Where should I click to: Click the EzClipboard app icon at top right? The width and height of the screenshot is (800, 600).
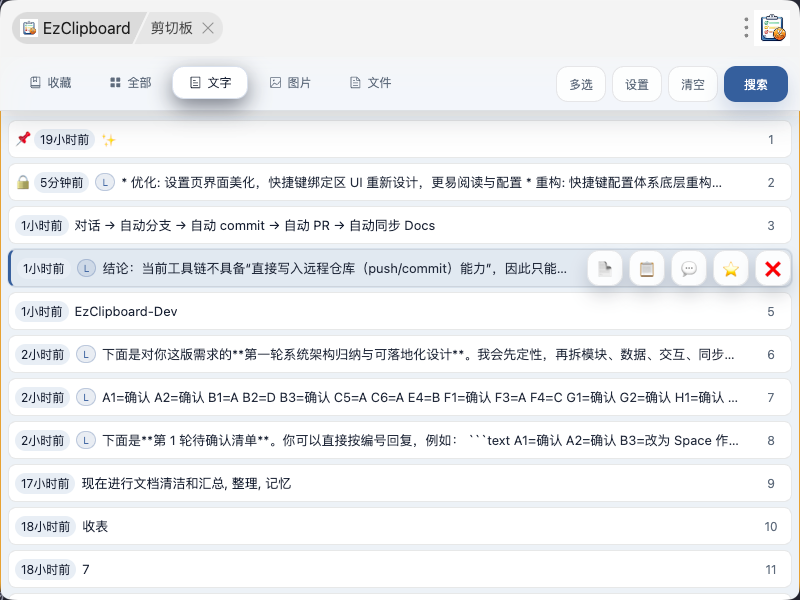tap(772, 28)
